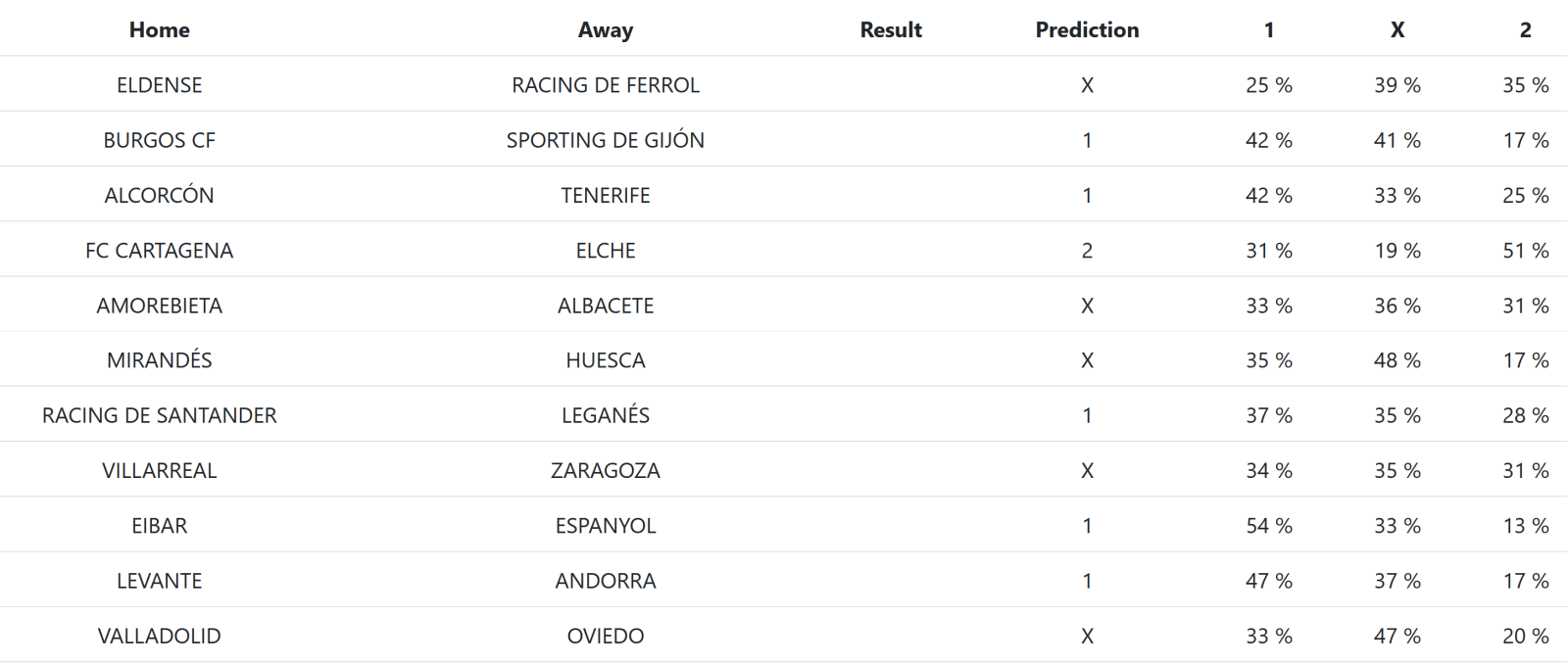Viewport: 1568px width, 665px height.
Task: Click the Result column header
Action: tap(890, 29)
